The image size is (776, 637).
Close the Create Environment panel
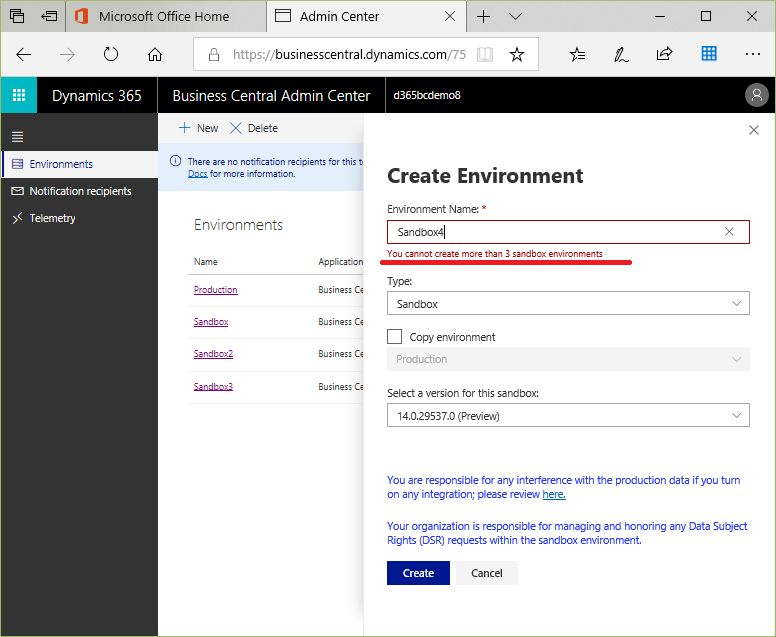(x=754, y=130)
